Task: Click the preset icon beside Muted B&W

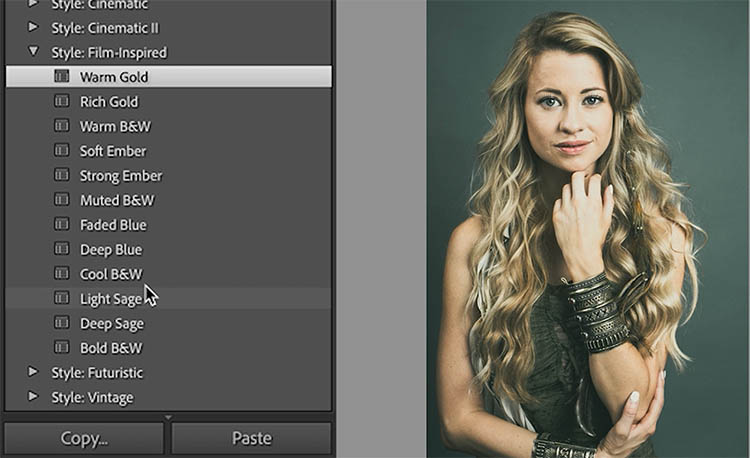Action: [x=61, y=199]
